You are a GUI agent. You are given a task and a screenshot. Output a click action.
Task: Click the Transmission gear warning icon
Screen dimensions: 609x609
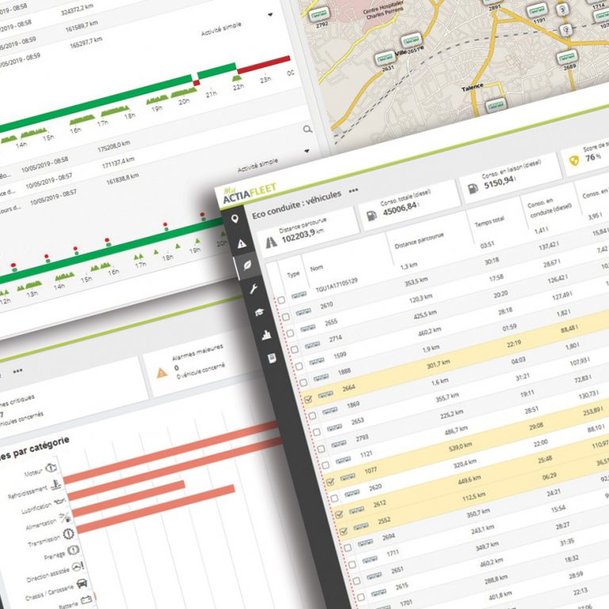click(x=68, y=534)
